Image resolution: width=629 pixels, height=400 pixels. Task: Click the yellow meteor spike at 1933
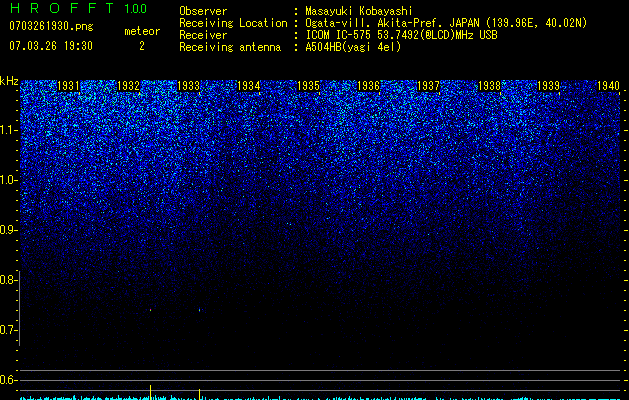point(199,394)
